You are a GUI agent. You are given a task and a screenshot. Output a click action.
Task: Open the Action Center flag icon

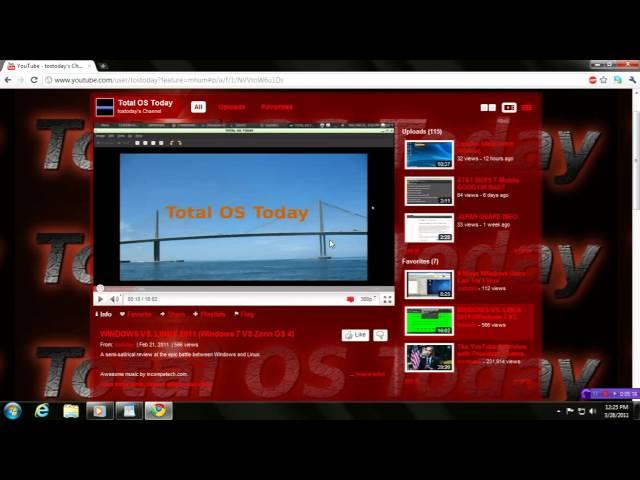(x=570, y=411)
